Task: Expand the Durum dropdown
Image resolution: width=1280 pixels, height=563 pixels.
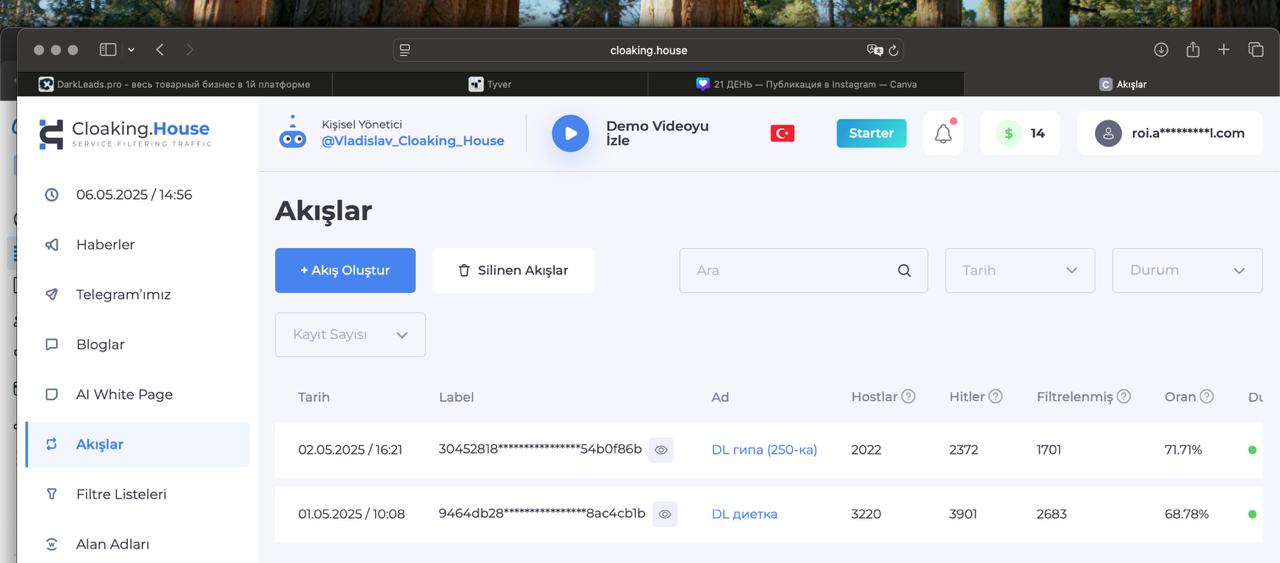Action: click(1187, 270)
